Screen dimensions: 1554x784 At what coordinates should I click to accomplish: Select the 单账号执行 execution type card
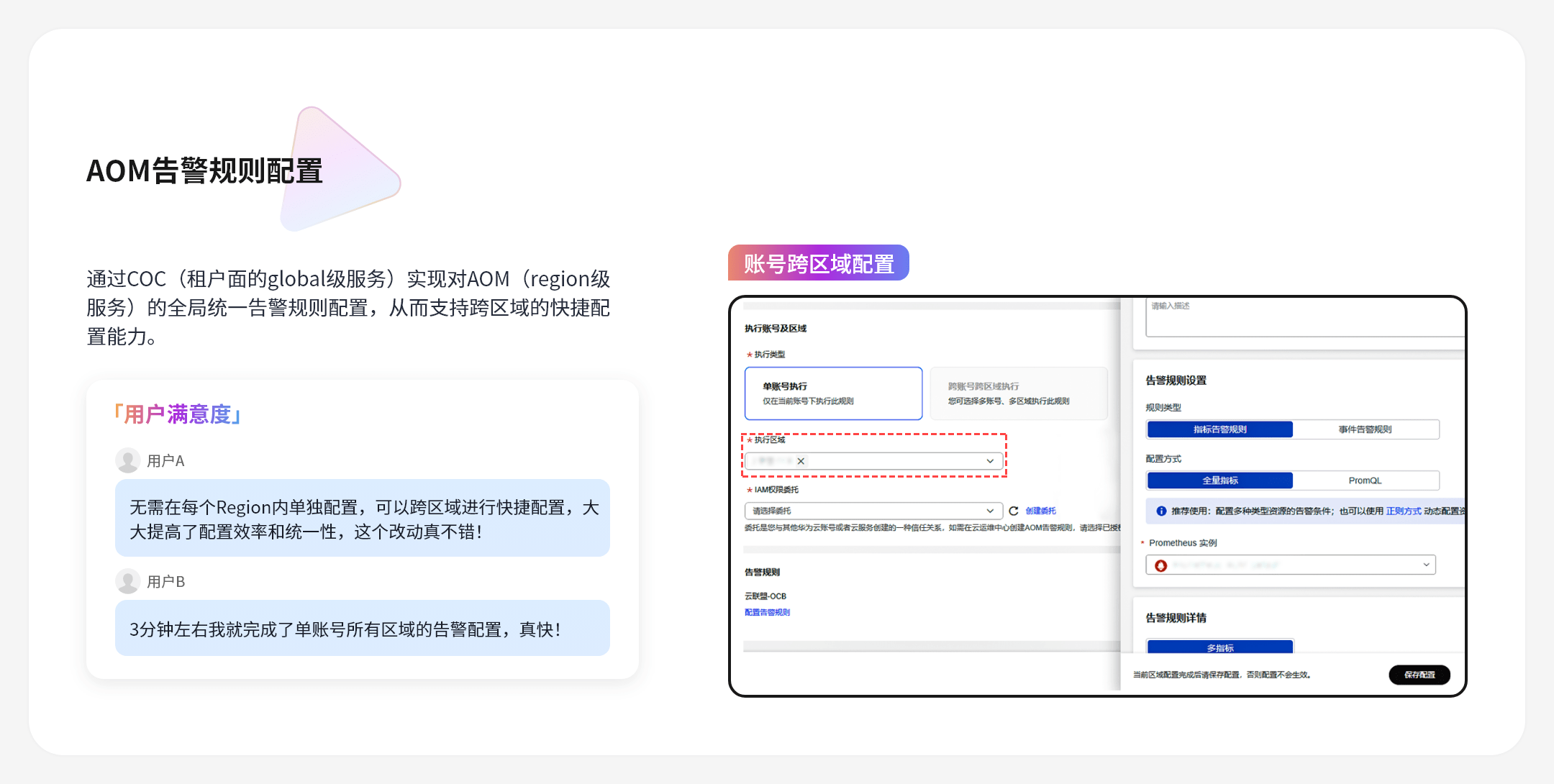click(x=833, y=393)
